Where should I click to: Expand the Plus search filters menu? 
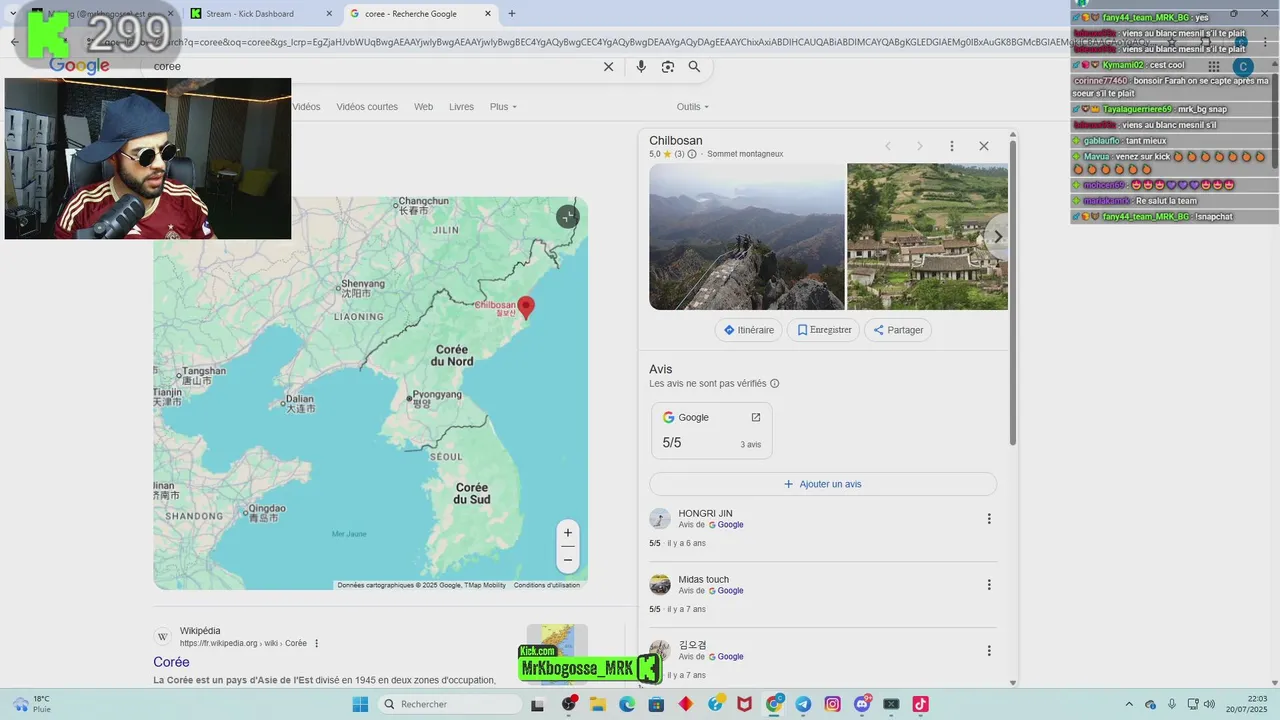(503, 107)
